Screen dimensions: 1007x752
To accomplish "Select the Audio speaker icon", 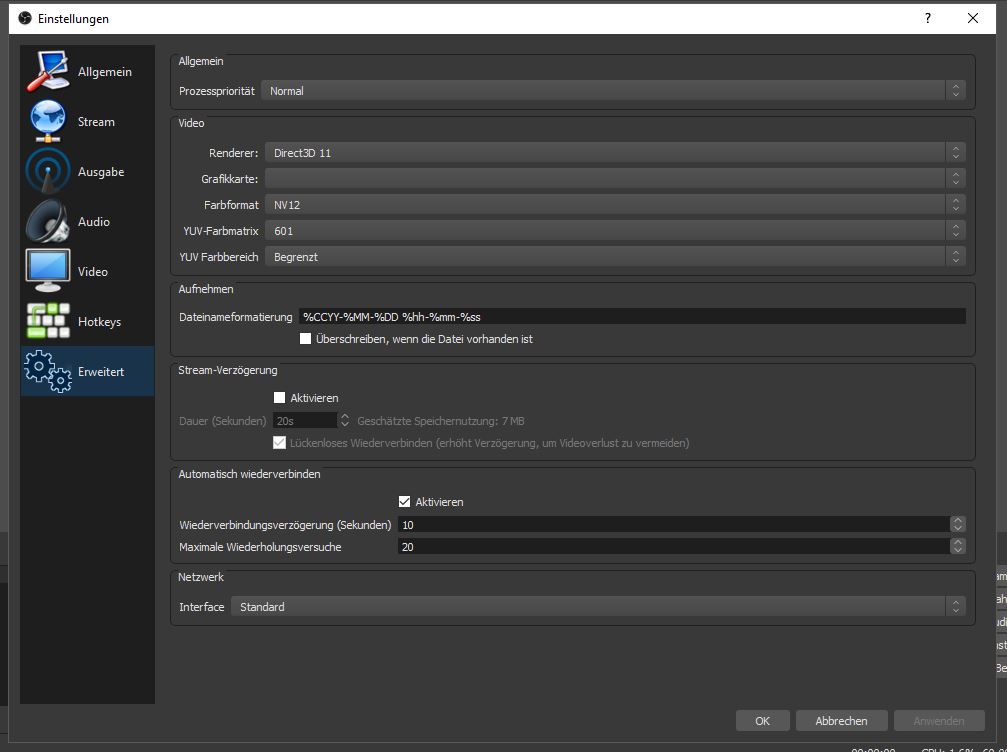I will tap(47, 222).
